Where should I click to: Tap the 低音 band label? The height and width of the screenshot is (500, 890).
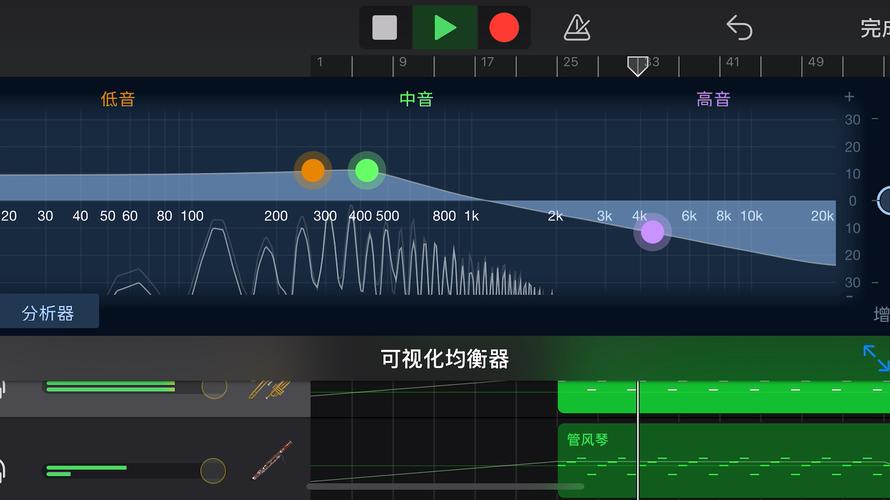118,99
